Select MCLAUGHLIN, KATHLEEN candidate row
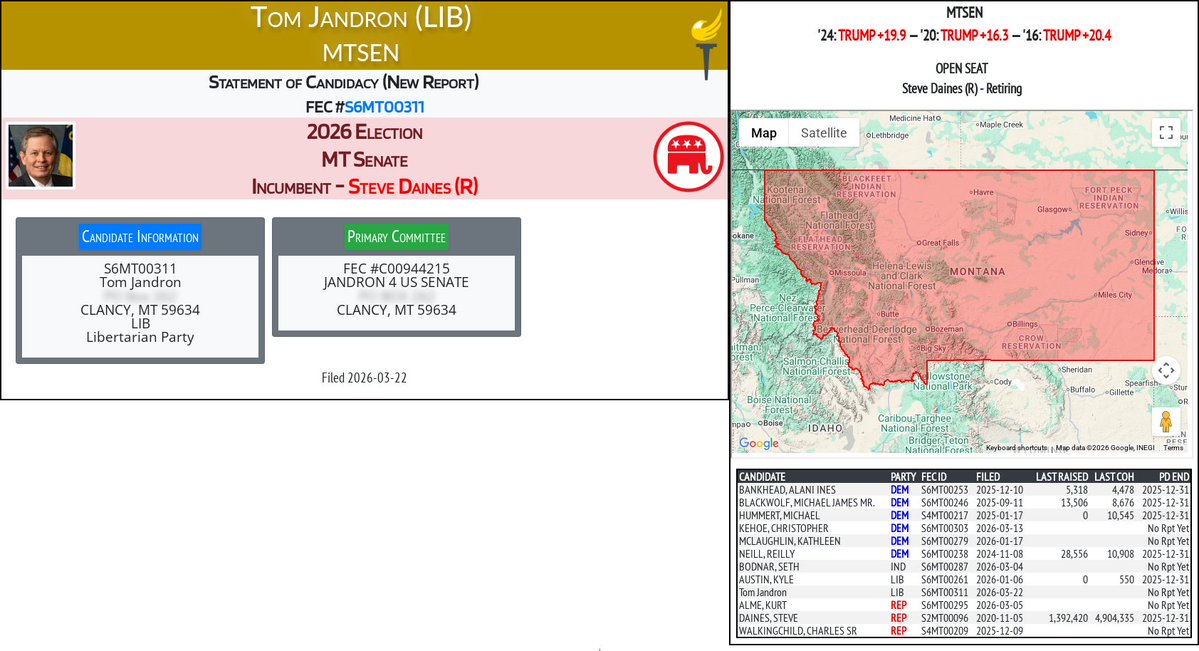Image resolution: width=1199 pixels, height=651 pixels. tap(963, 541)
